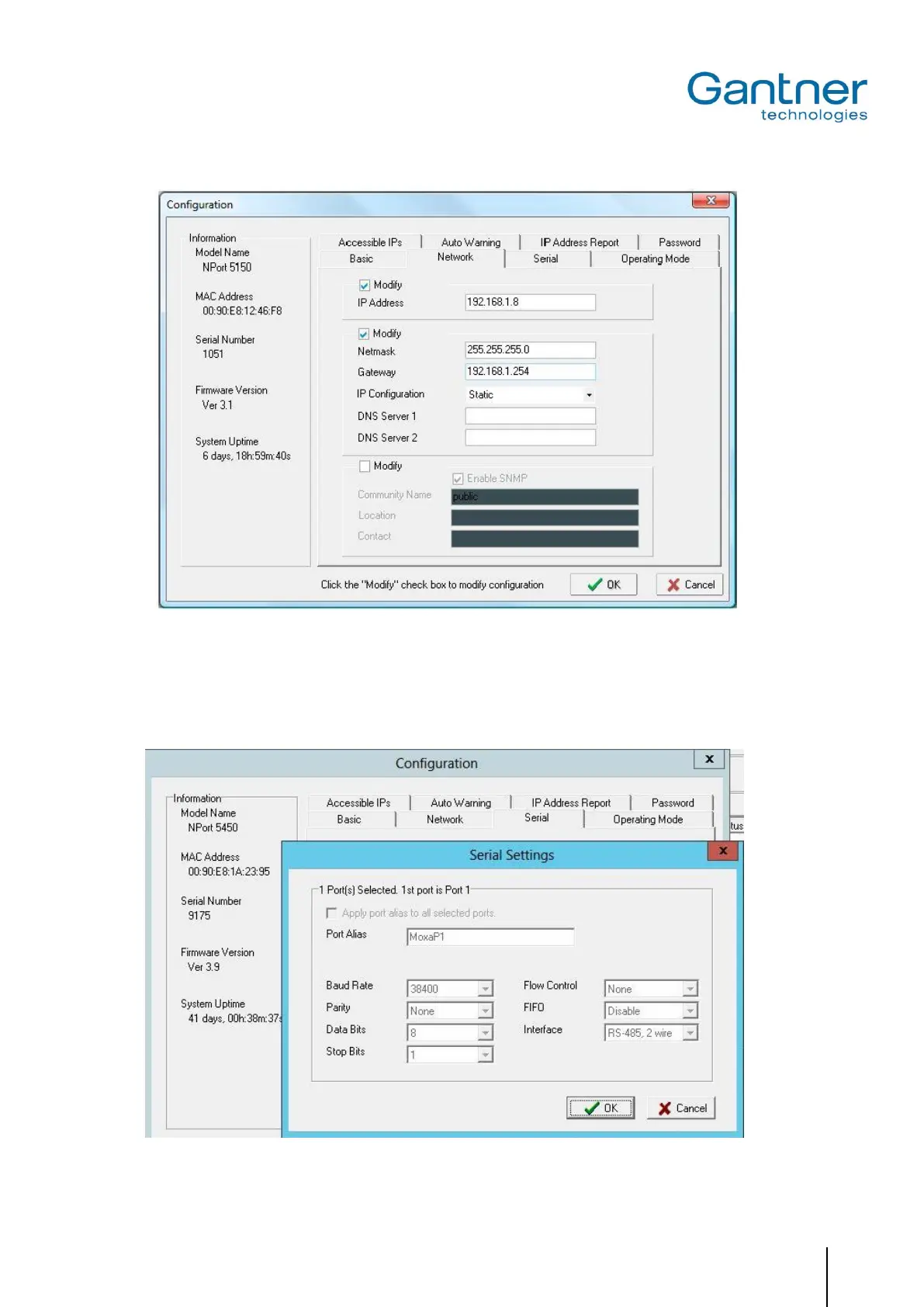Open Operating Mode tab in NPort 5450 window
Viewport: 924px width, 1307px height.
648,819
